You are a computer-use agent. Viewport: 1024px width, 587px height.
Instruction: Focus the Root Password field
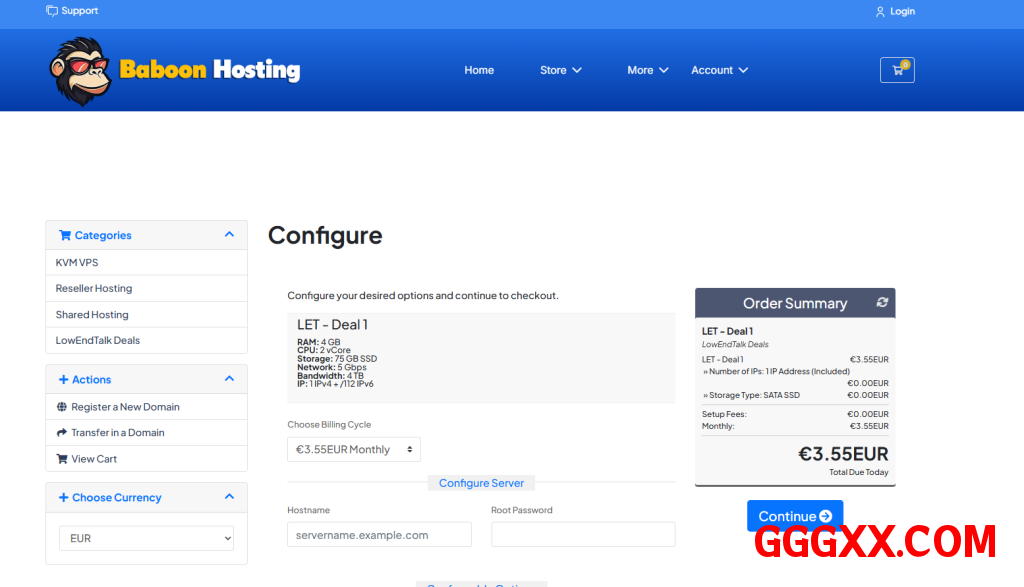tap(583, 535)
